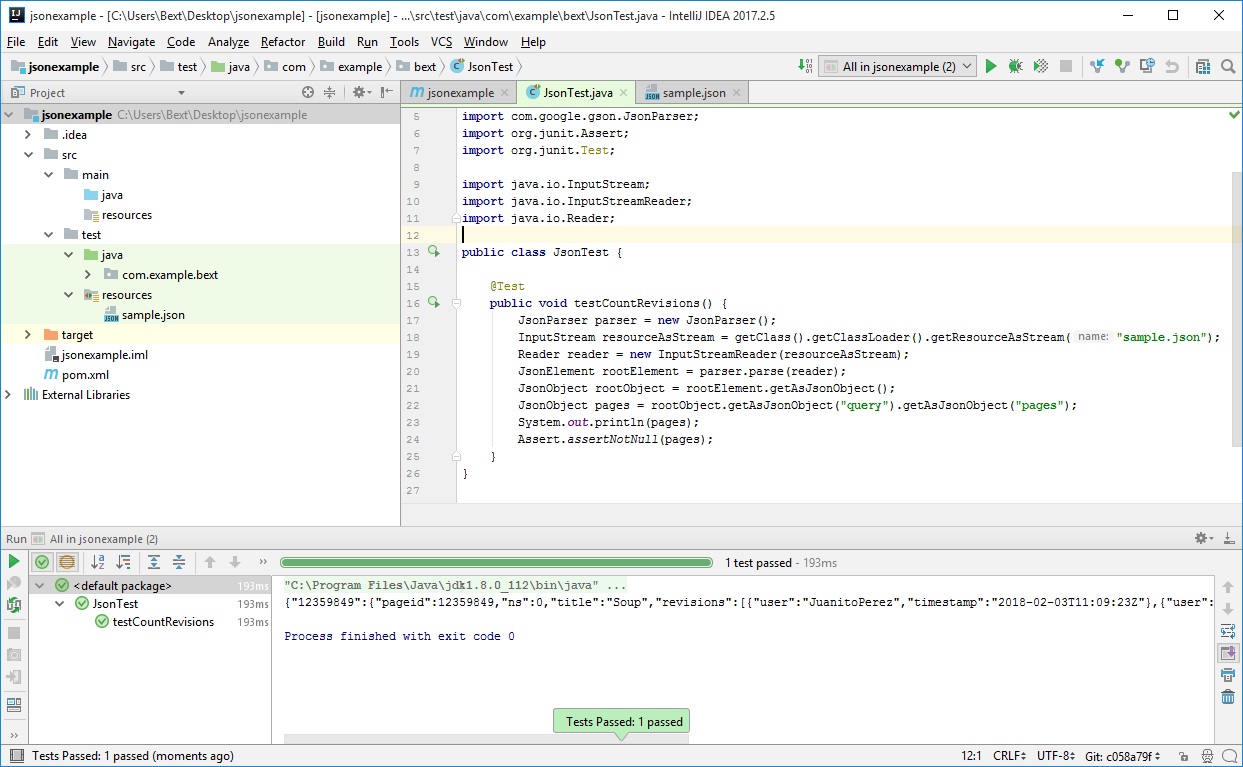Expand the target folder in Project view
Screen dimensions: 1243x767
(x=27, y=334)
